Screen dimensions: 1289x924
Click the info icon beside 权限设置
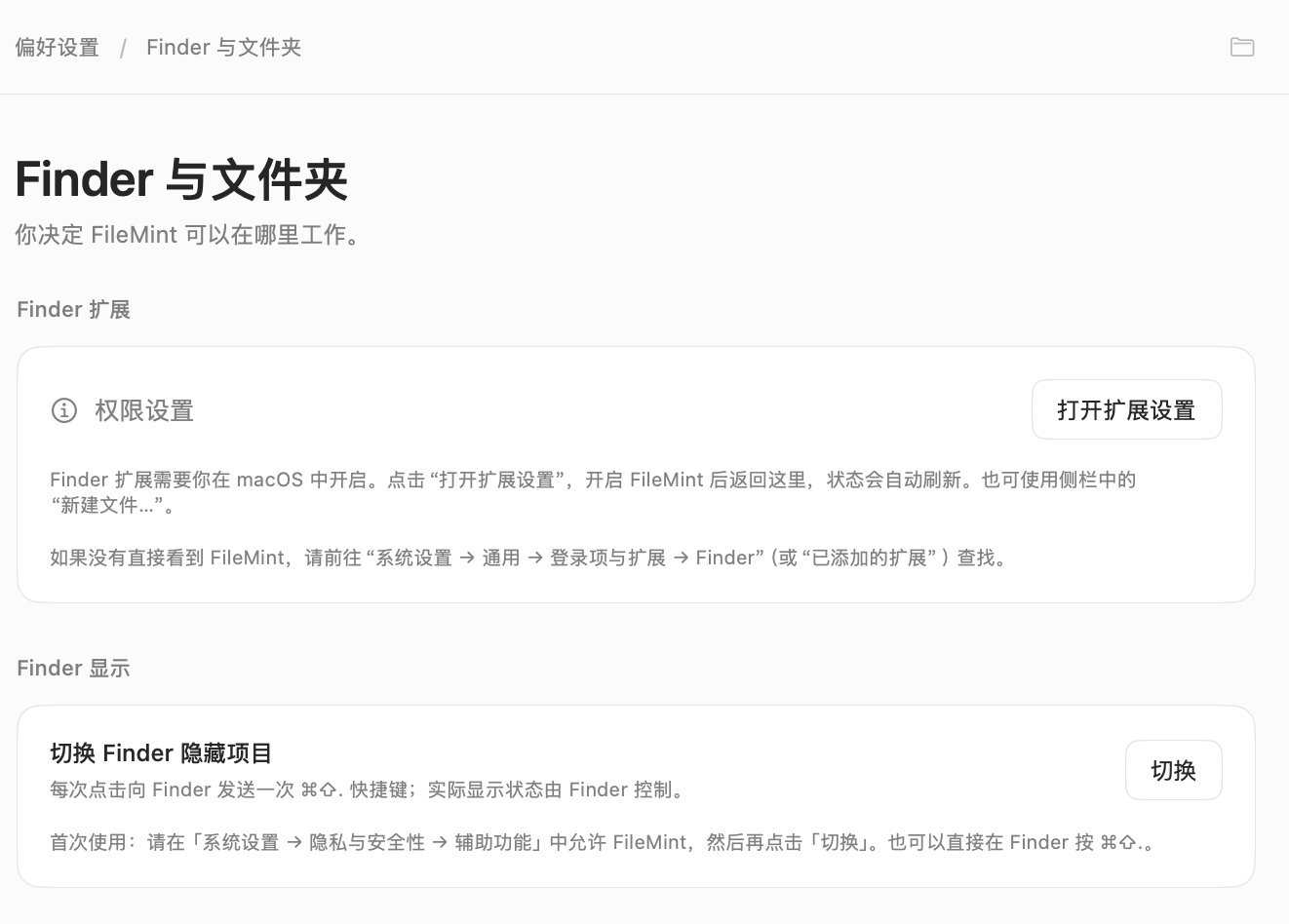pos(63,410)
